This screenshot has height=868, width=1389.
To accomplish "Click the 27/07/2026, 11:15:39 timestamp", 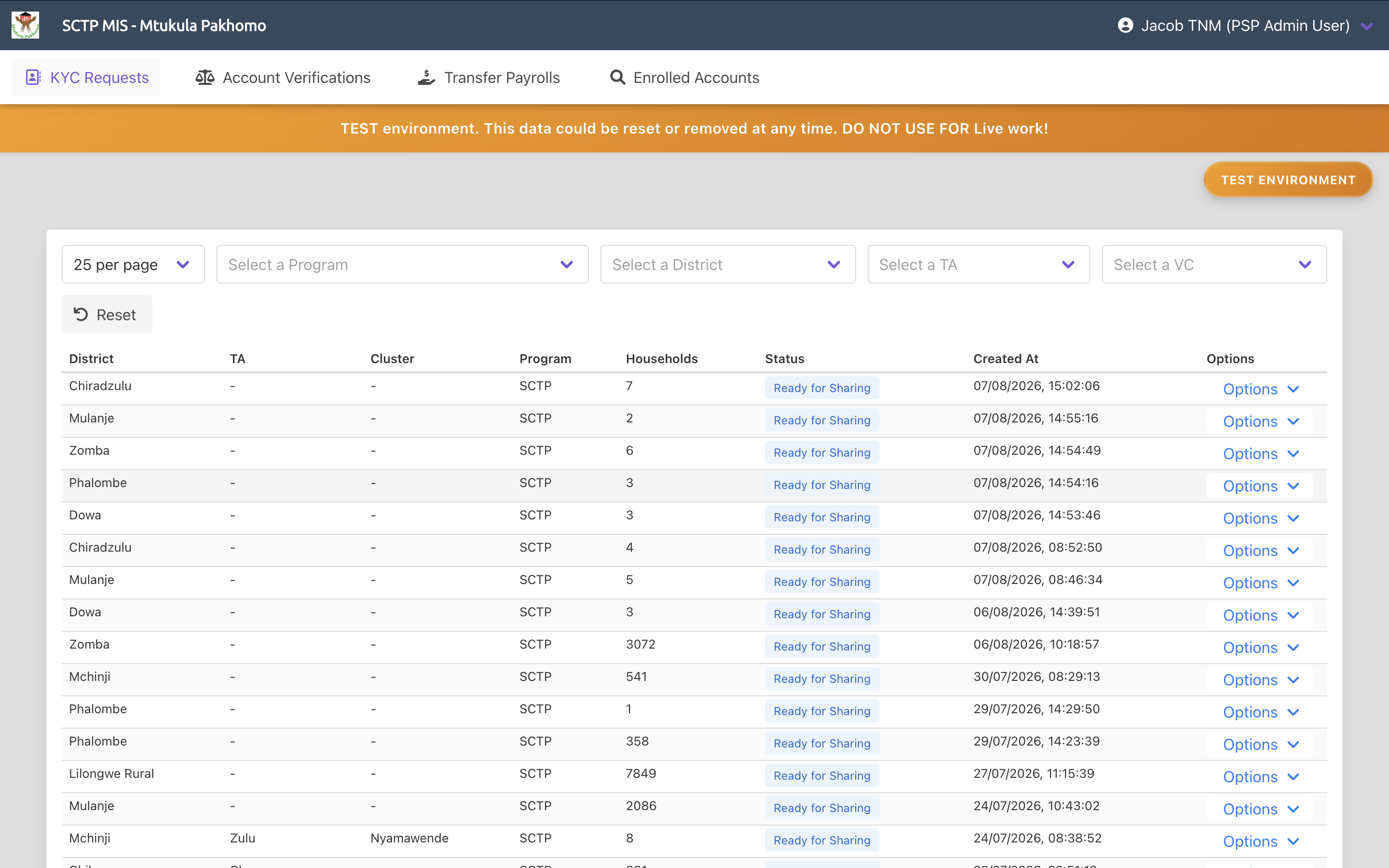I will point(1034,773).
